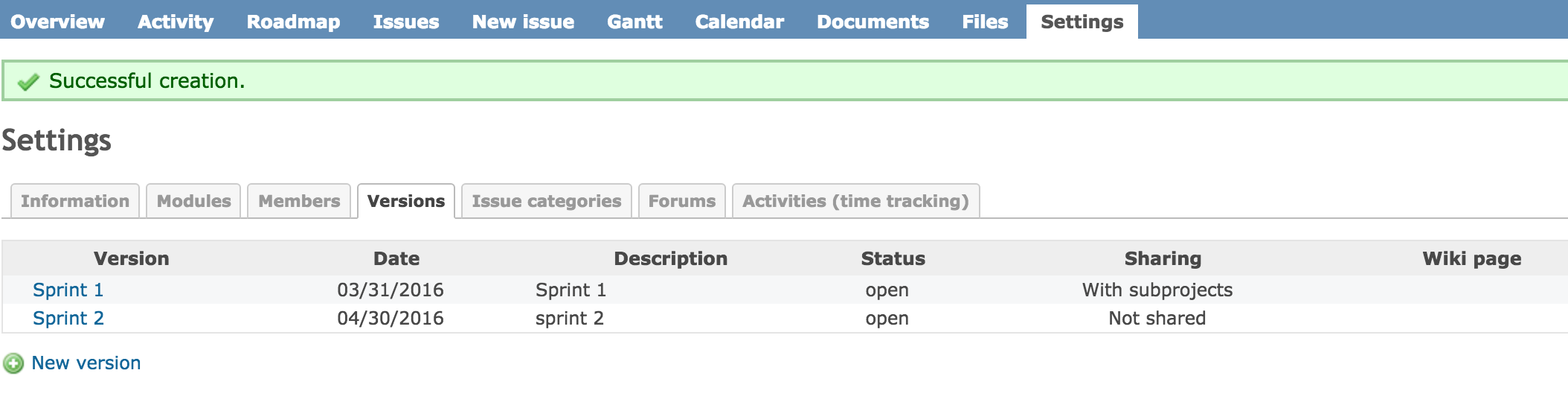Open the Forums settings tab
The height and width of the screenshot is (408, 1568).
coord(682,201)
